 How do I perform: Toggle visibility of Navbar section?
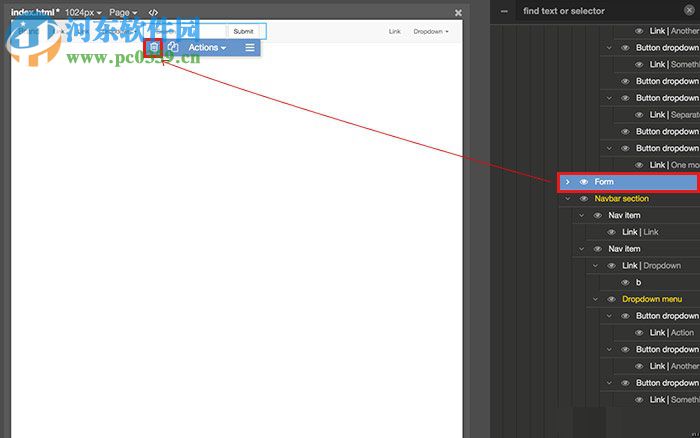583,199
